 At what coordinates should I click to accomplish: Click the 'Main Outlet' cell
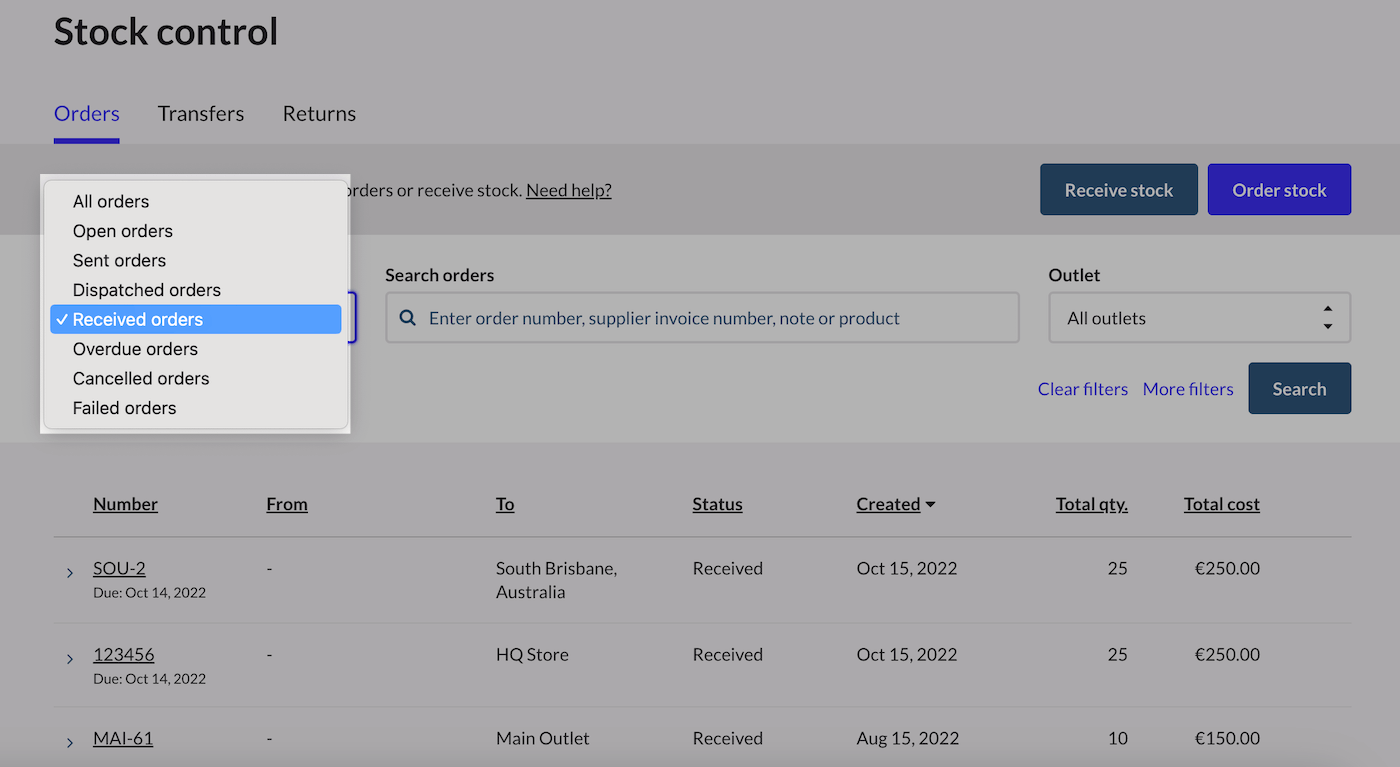pos(543,739)
